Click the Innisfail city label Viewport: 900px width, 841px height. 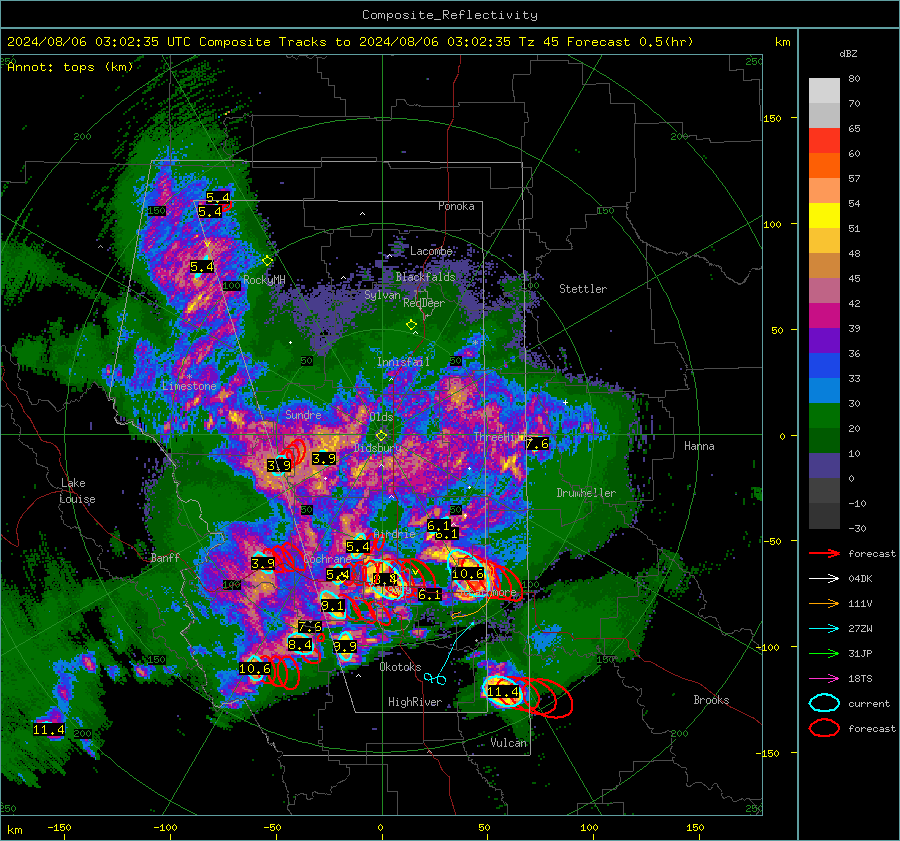[404, 362]
